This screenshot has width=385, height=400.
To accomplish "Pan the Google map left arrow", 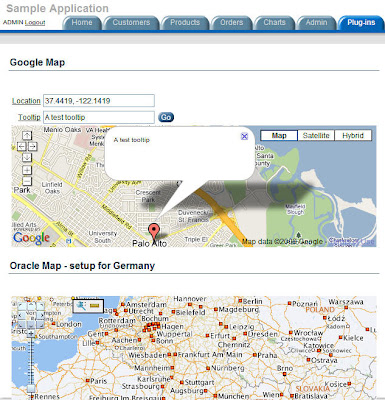I will click(x=21, y=146).
